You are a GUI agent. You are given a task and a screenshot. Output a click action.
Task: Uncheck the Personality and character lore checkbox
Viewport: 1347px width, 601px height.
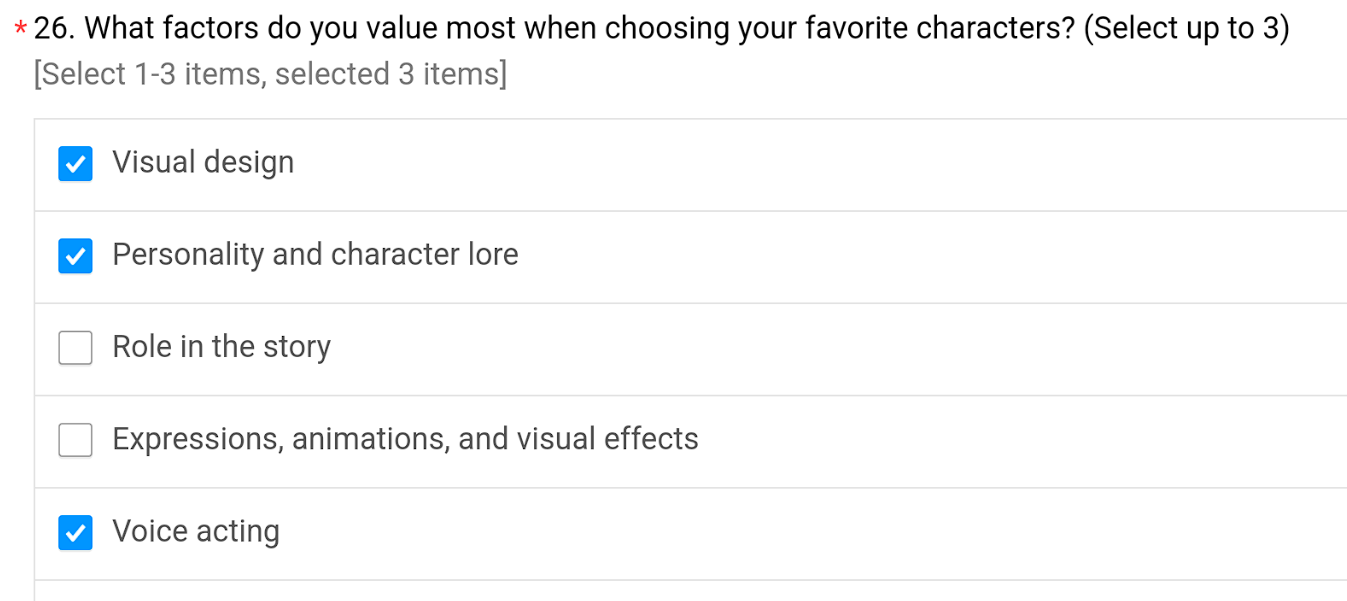point(75,256)
